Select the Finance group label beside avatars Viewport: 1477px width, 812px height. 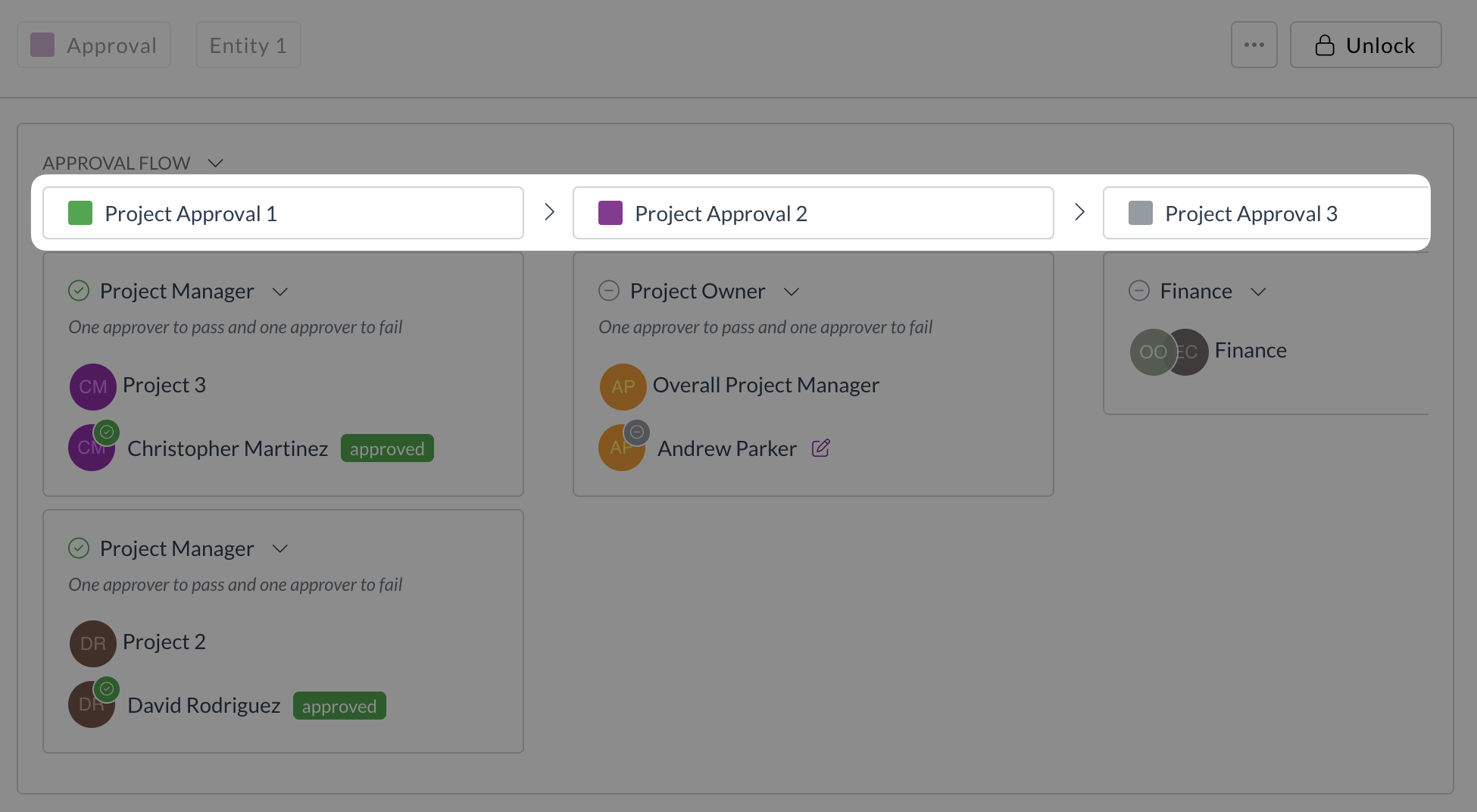point(1251,351)
